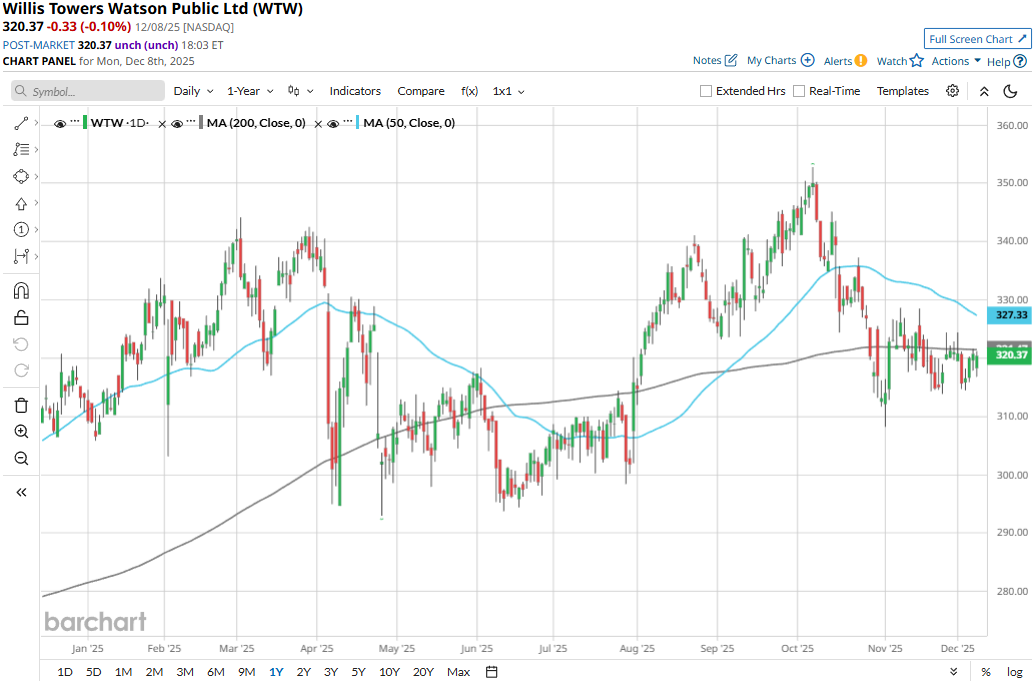Image resolution: width=1033 pixels, height=681 pixels.
Task: Hide the MA (200, Close, 0) indicator
Action: 177,124
